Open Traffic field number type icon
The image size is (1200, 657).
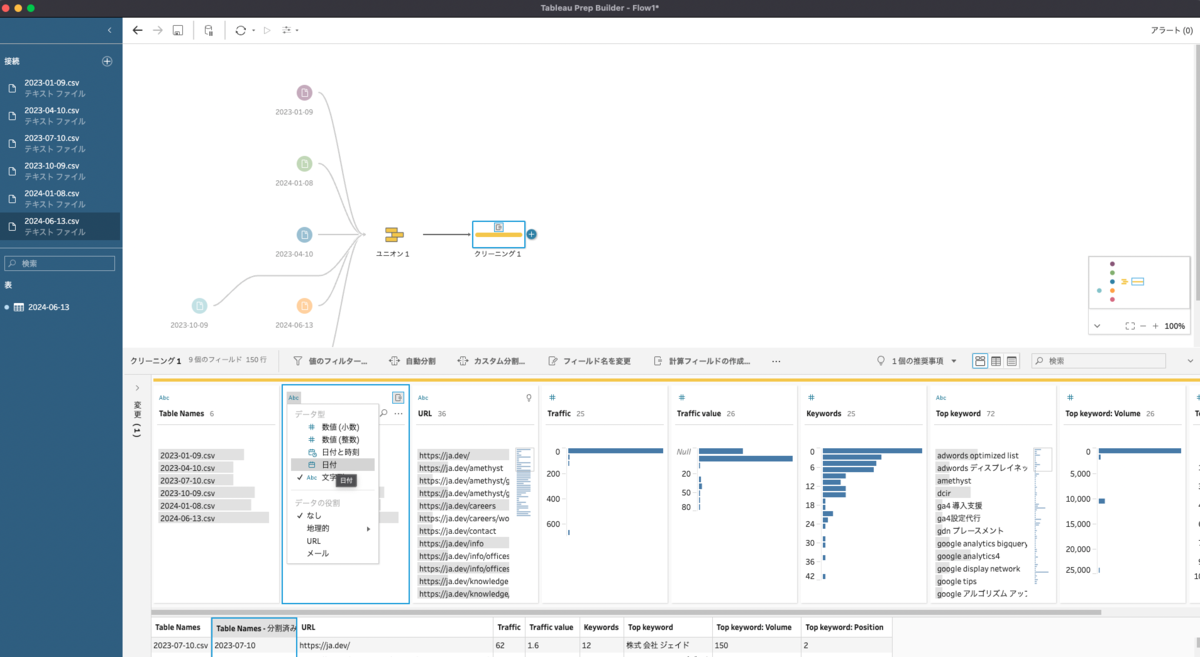[552, 397]
